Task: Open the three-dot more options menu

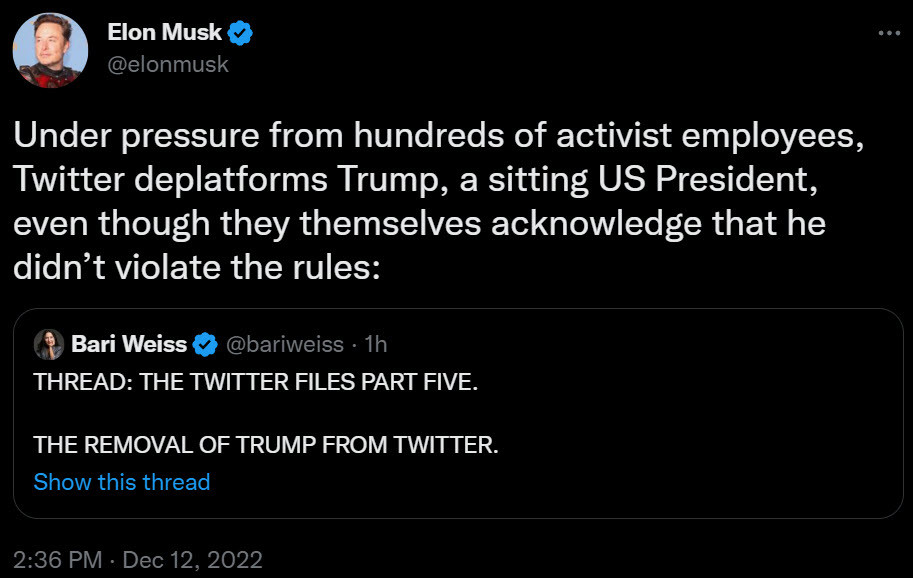Action: pos(888,32)
